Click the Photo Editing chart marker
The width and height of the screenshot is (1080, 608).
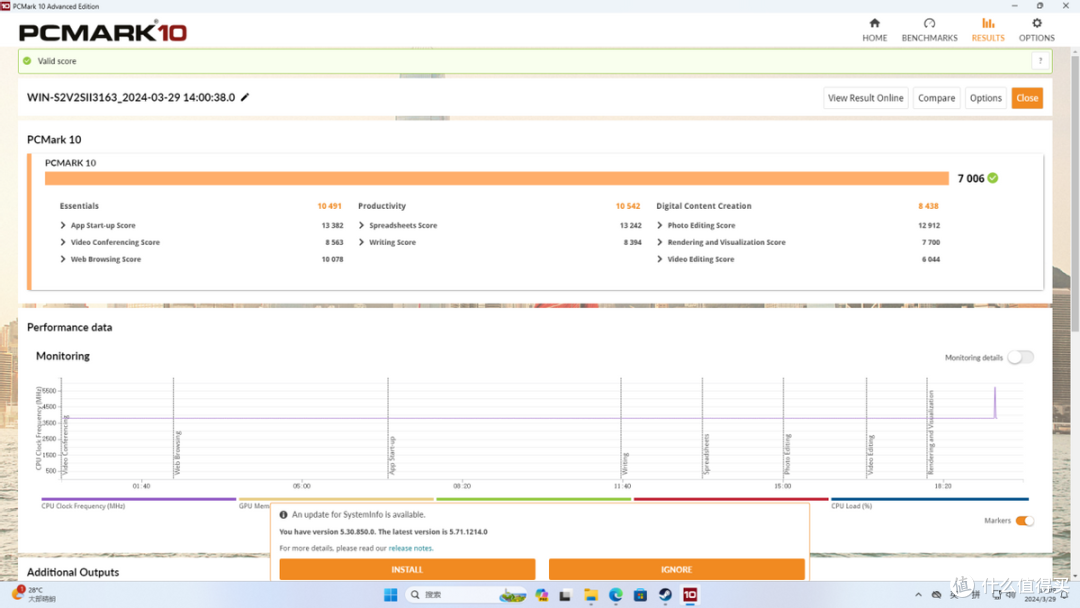click(787, 454)
